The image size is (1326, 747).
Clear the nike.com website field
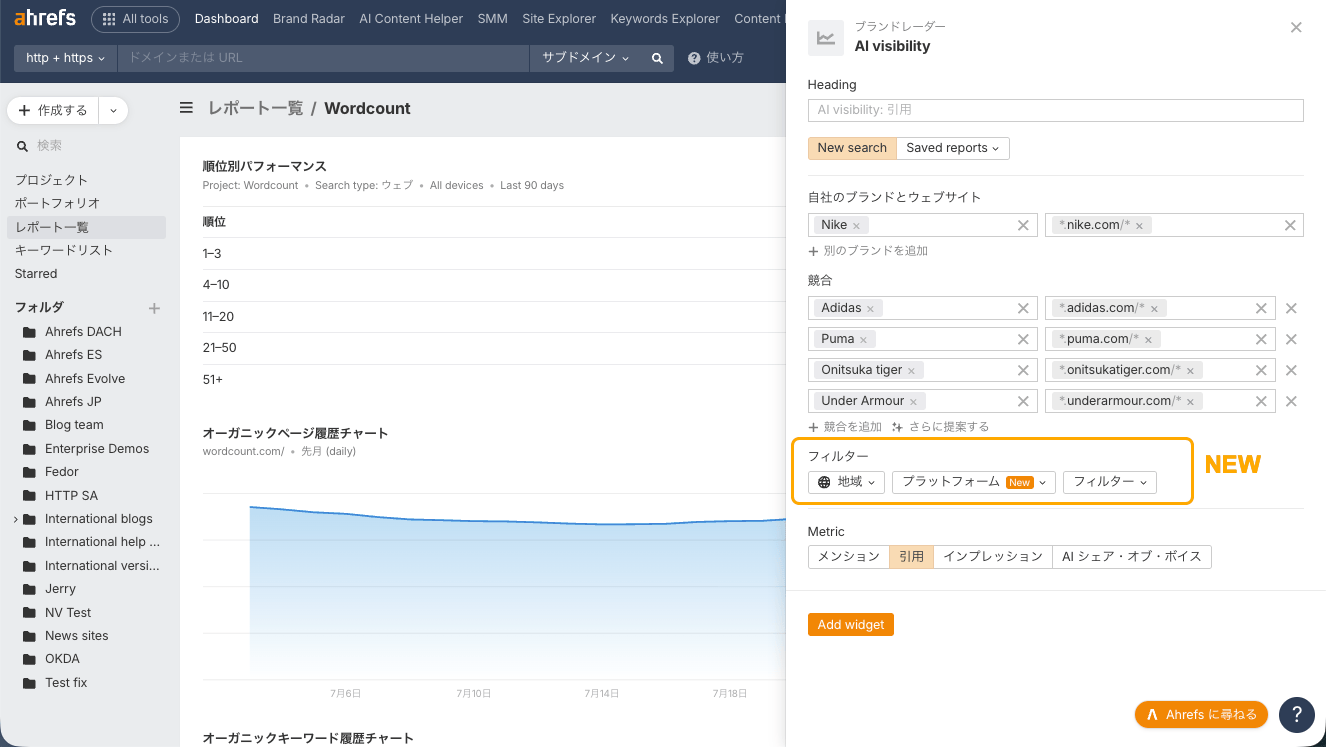point(1291,225)
